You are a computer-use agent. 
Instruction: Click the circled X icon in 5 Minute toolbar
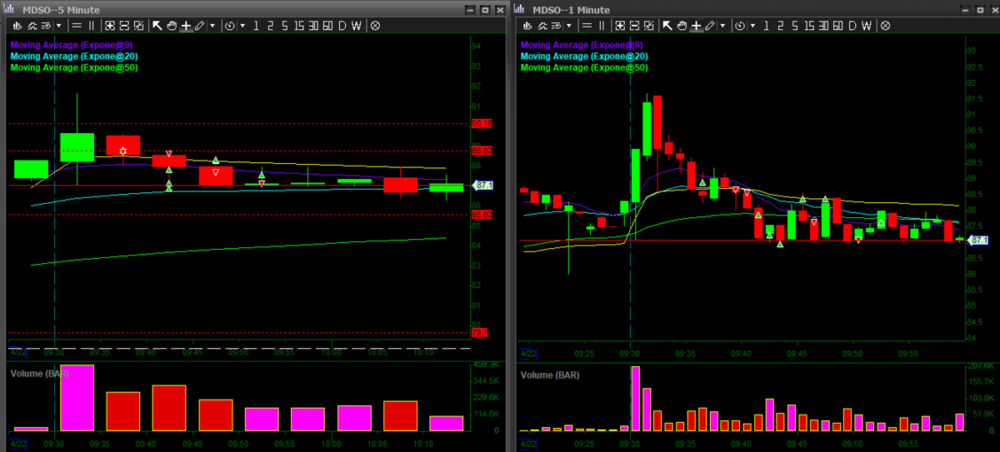point(375,25)
